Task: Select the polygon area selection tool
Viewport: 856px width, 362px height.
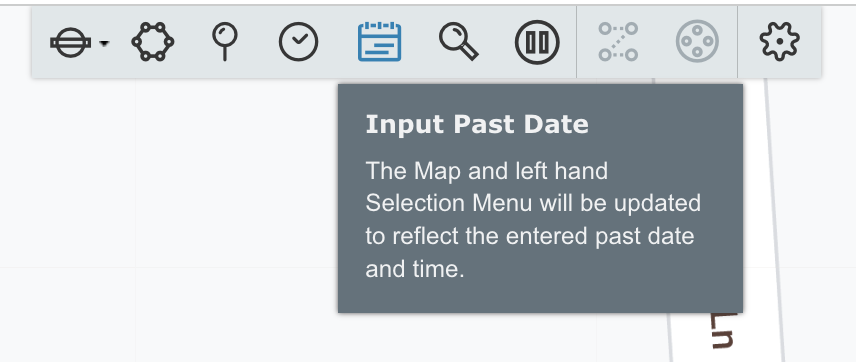Action: [152, 42]
